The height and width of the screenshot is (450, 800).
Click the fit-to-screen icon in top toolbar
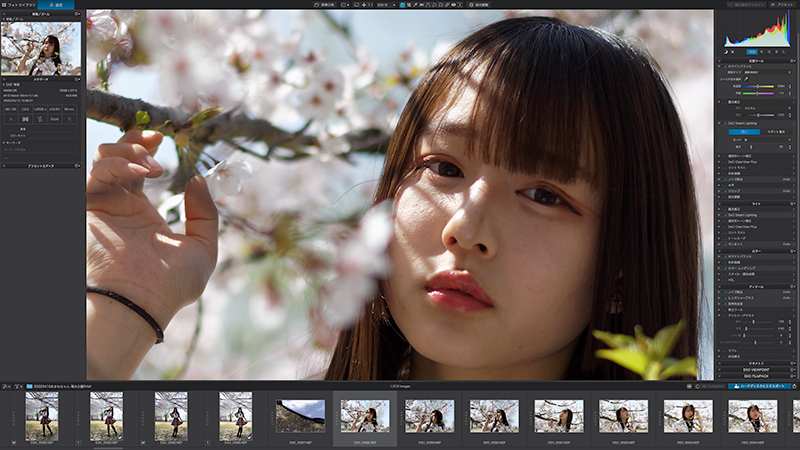tap(356, 5)
